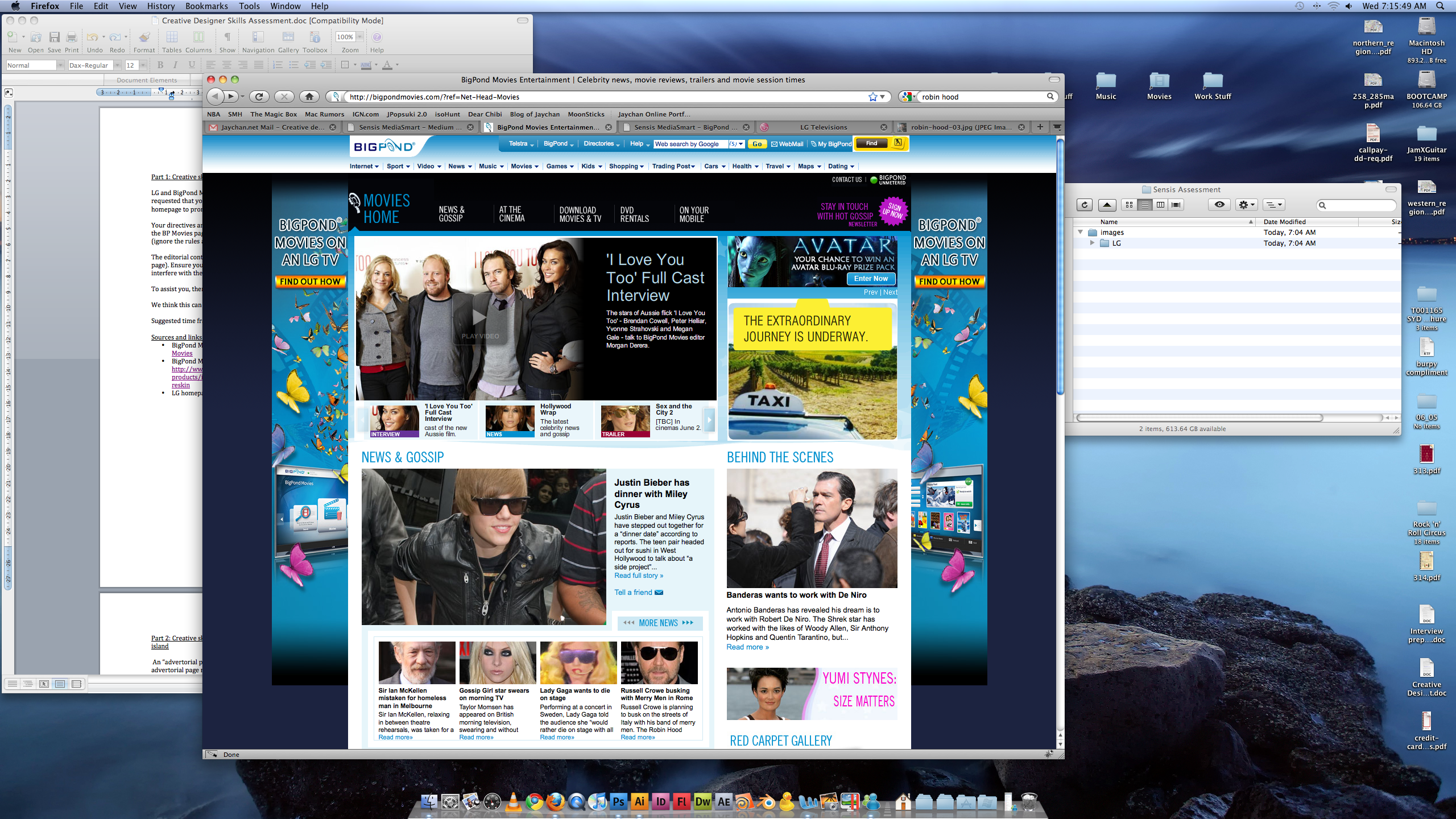
Task: Open the Movies dropdown in BigPond navigation
Action: point(524,166)
